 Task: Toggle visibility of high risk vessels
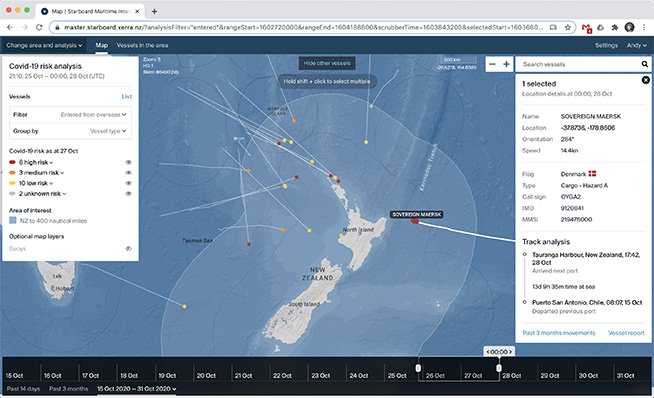tap(128, 162)
